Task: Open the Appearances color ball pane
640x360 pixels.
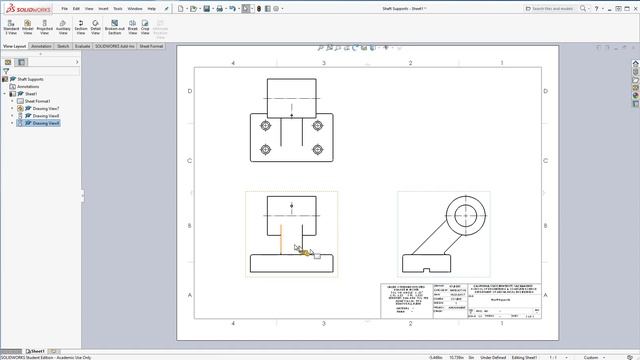Action: [636, 96]
